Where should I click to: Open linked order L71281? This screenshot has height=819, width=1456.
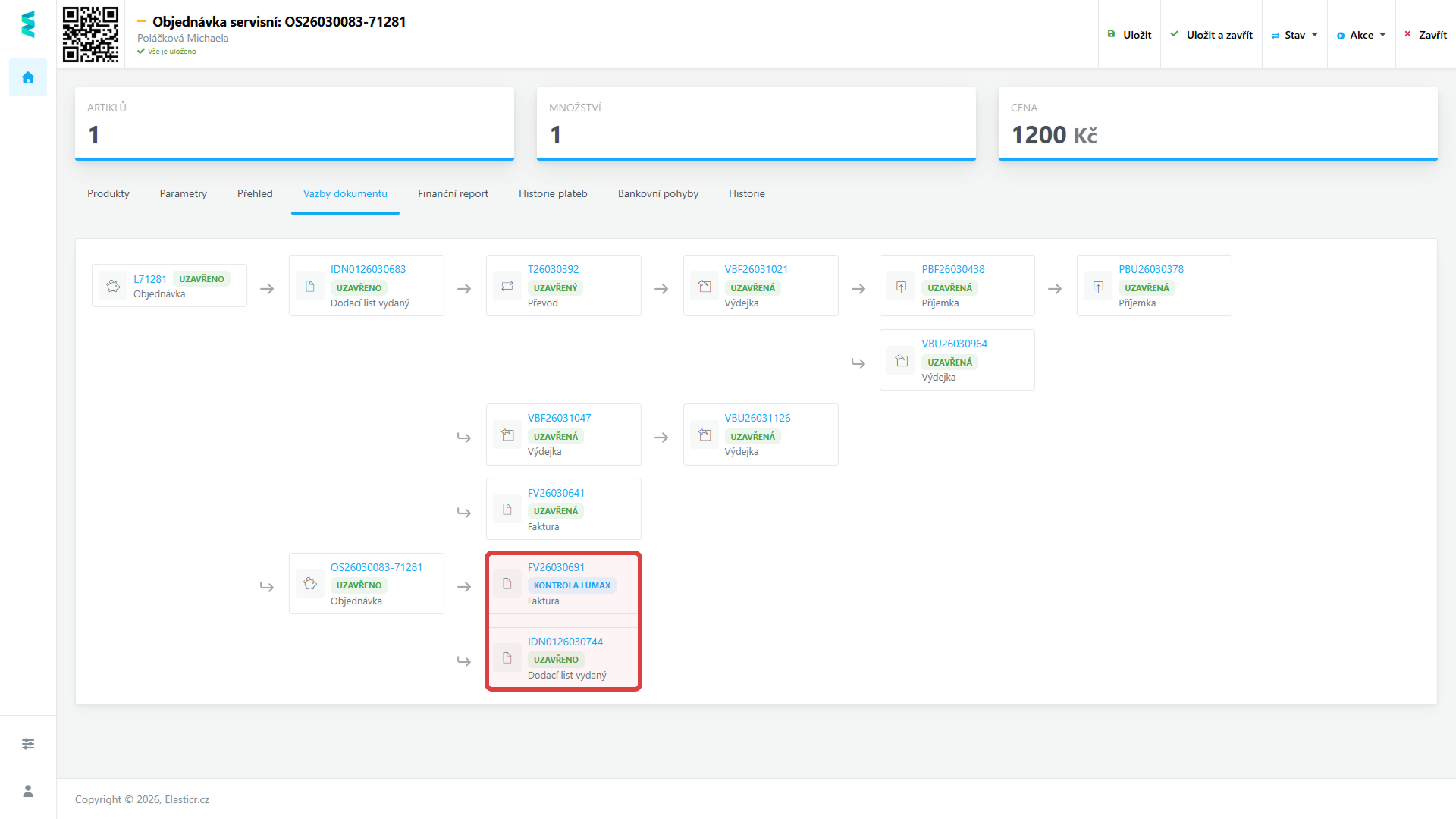[150, 279]
